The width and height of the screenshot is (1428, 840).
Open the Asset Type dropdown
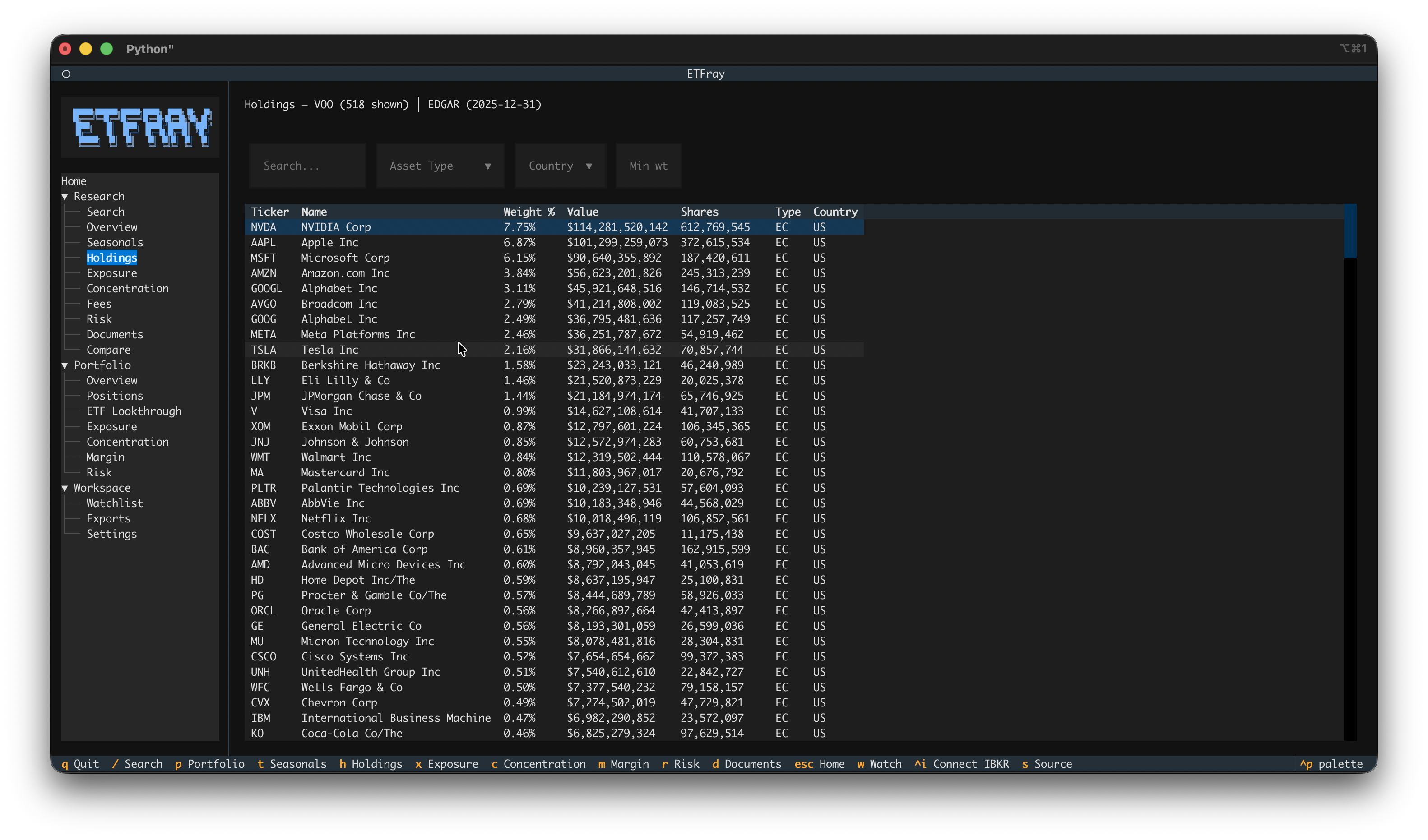440,166
